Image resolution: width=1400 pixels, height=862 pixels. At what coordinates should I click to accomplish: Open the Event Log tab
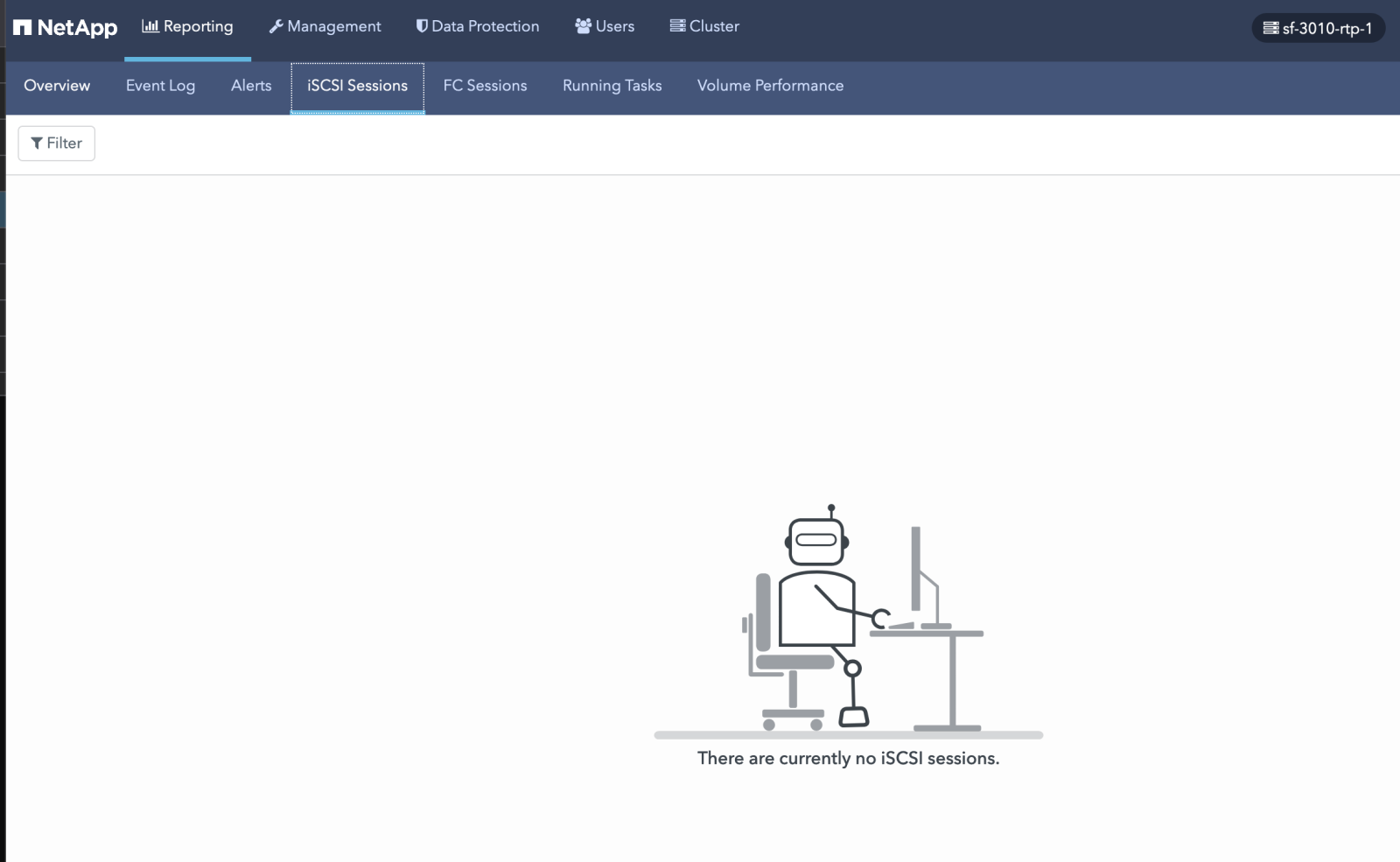[x=160, y=86]
